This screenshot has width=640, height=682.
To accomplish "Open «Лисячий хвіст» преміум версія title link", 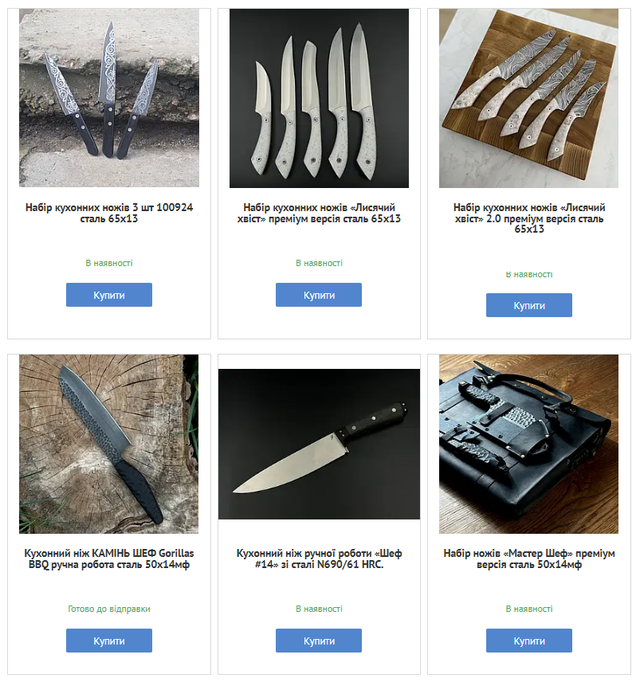I will click(x=319, y=213).
